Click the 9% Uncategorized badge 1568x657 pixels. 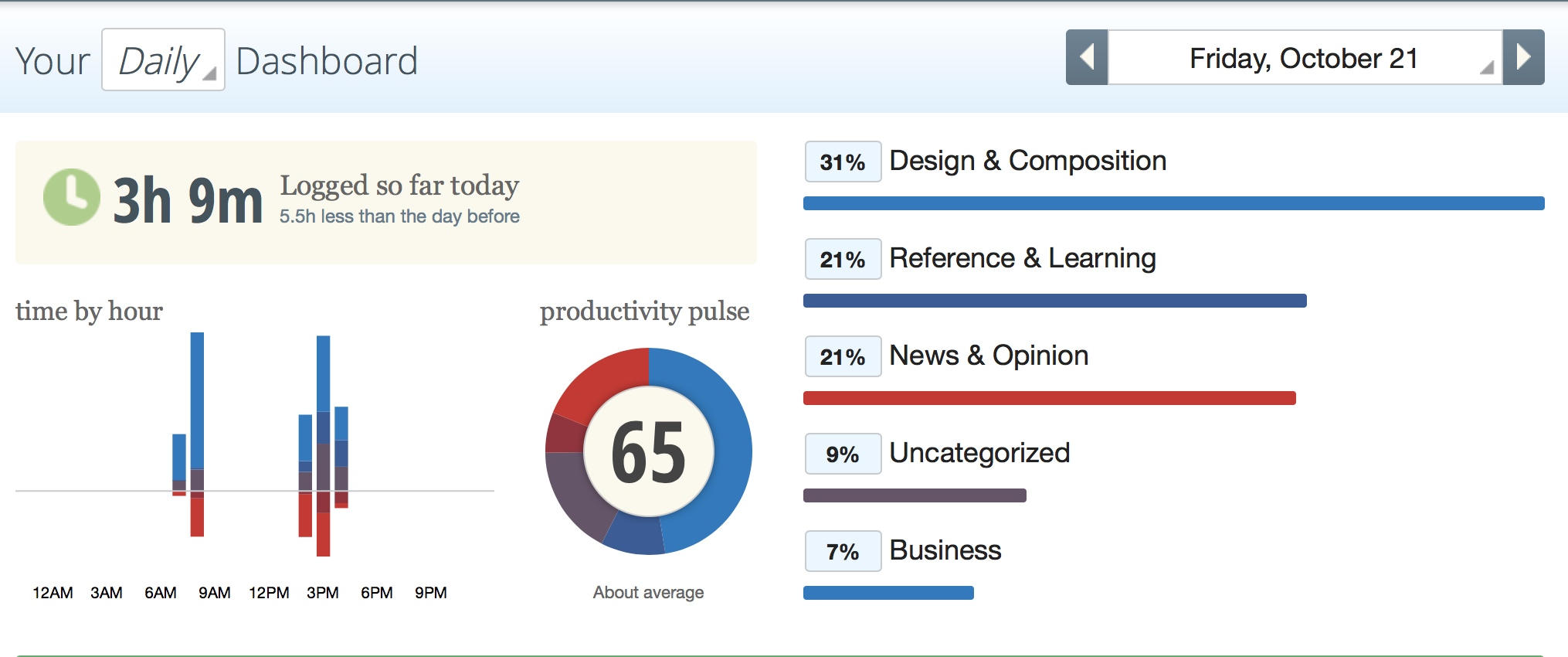click(x=843, y=454)
